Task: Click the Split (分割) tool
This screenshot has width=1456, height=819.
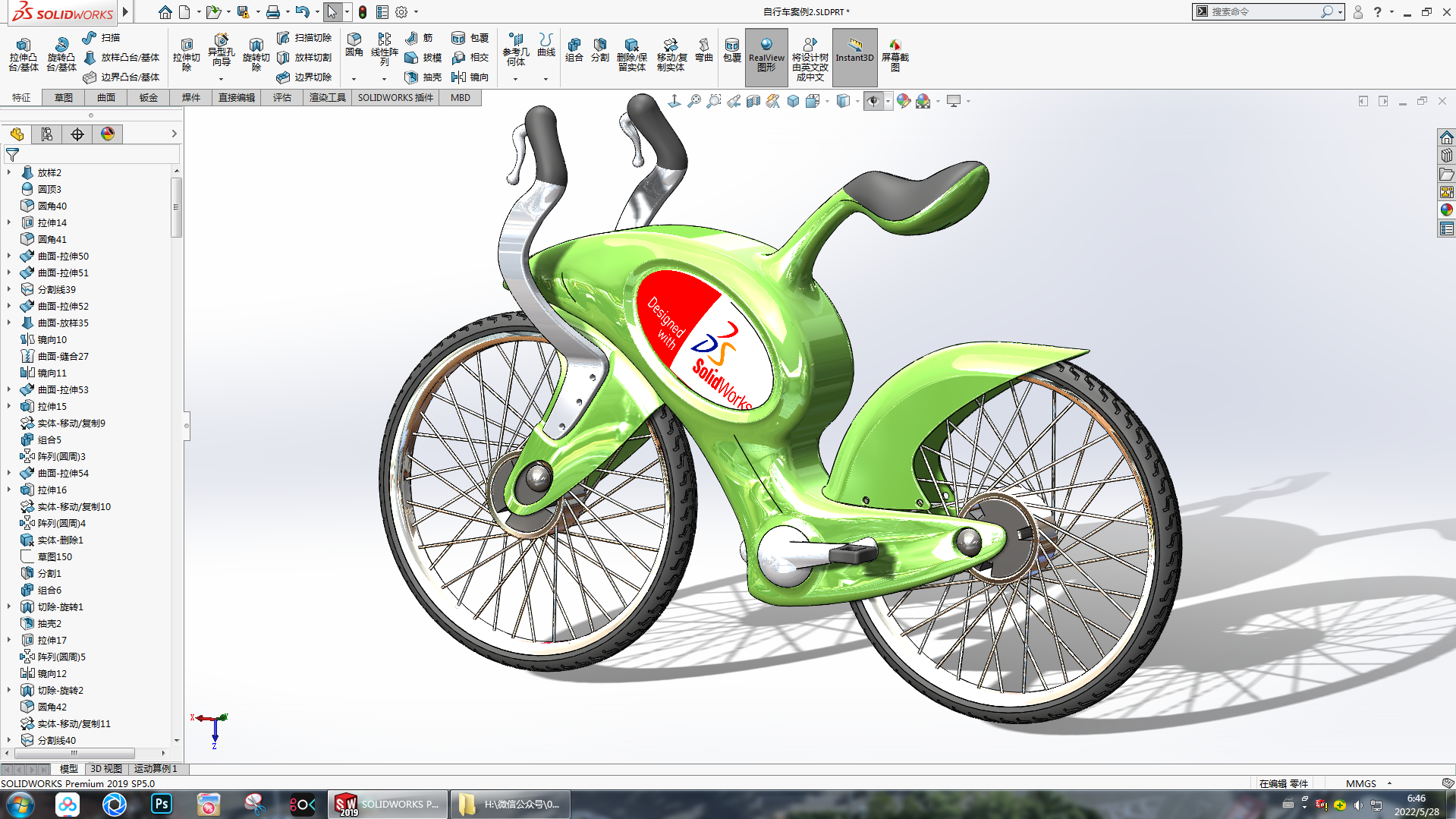Action: [x=600, y=49]
